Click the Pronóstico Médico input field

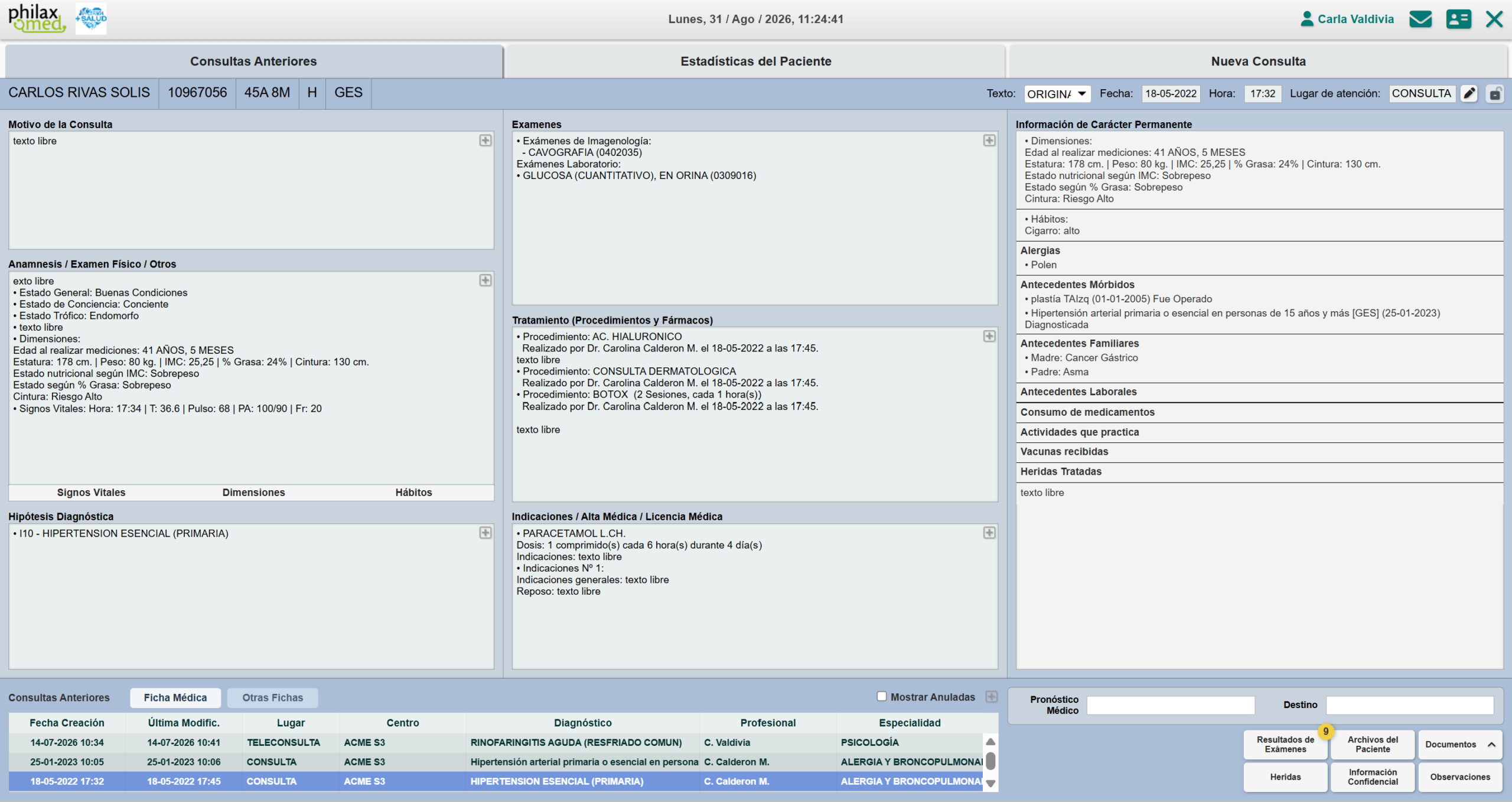click(x=1171, y=705)
